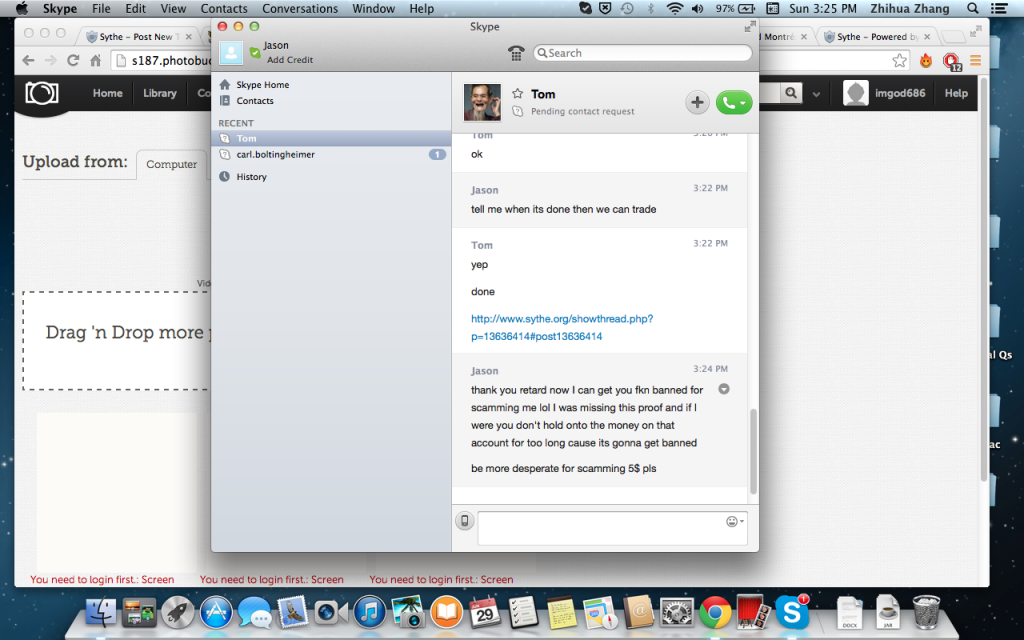The image size is (1024, 640).
Task: Open the Skype application menu
Action: click(59, 8)
